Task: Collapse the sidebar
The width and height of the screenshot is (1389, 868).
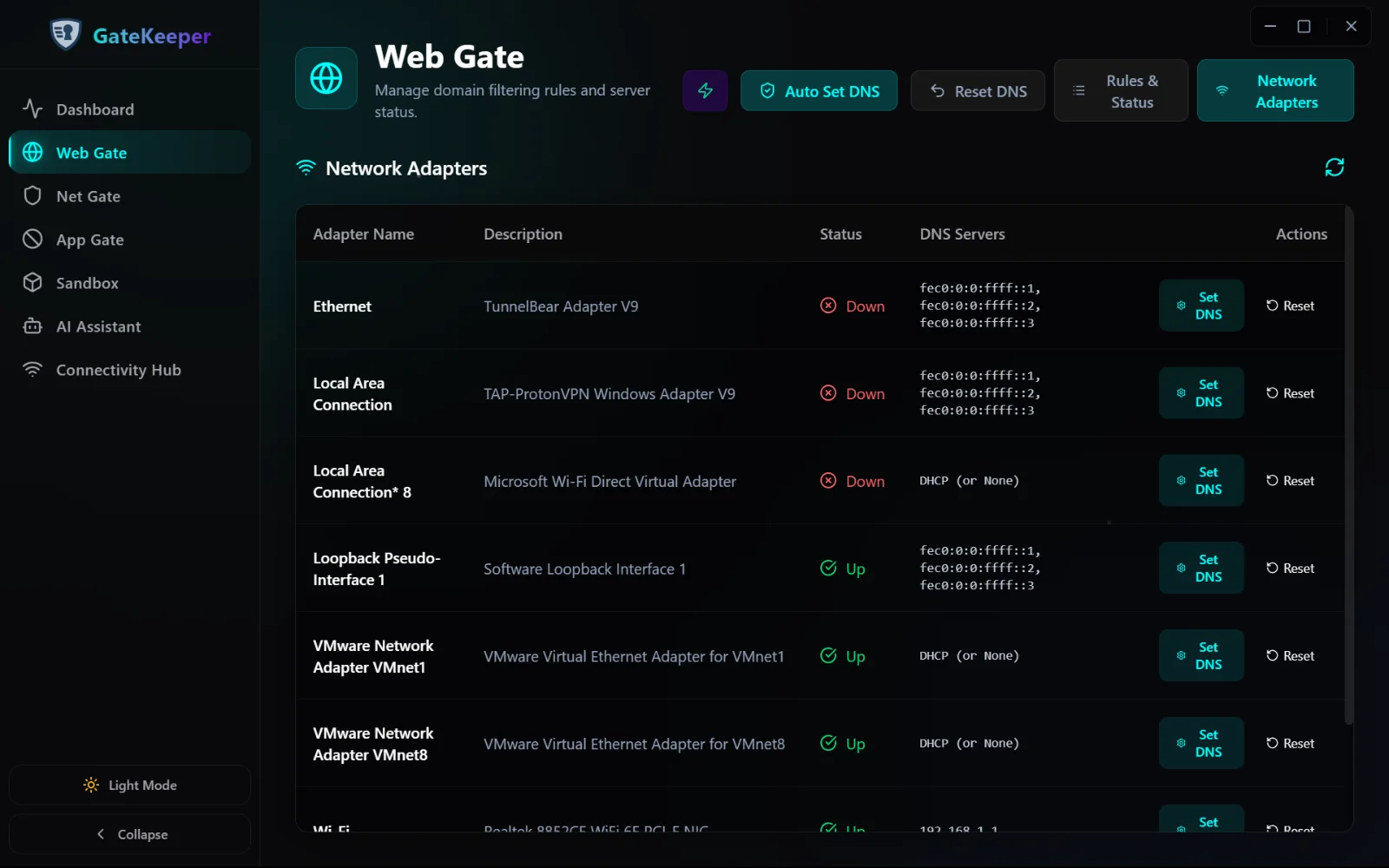Action: click(130, 834)
